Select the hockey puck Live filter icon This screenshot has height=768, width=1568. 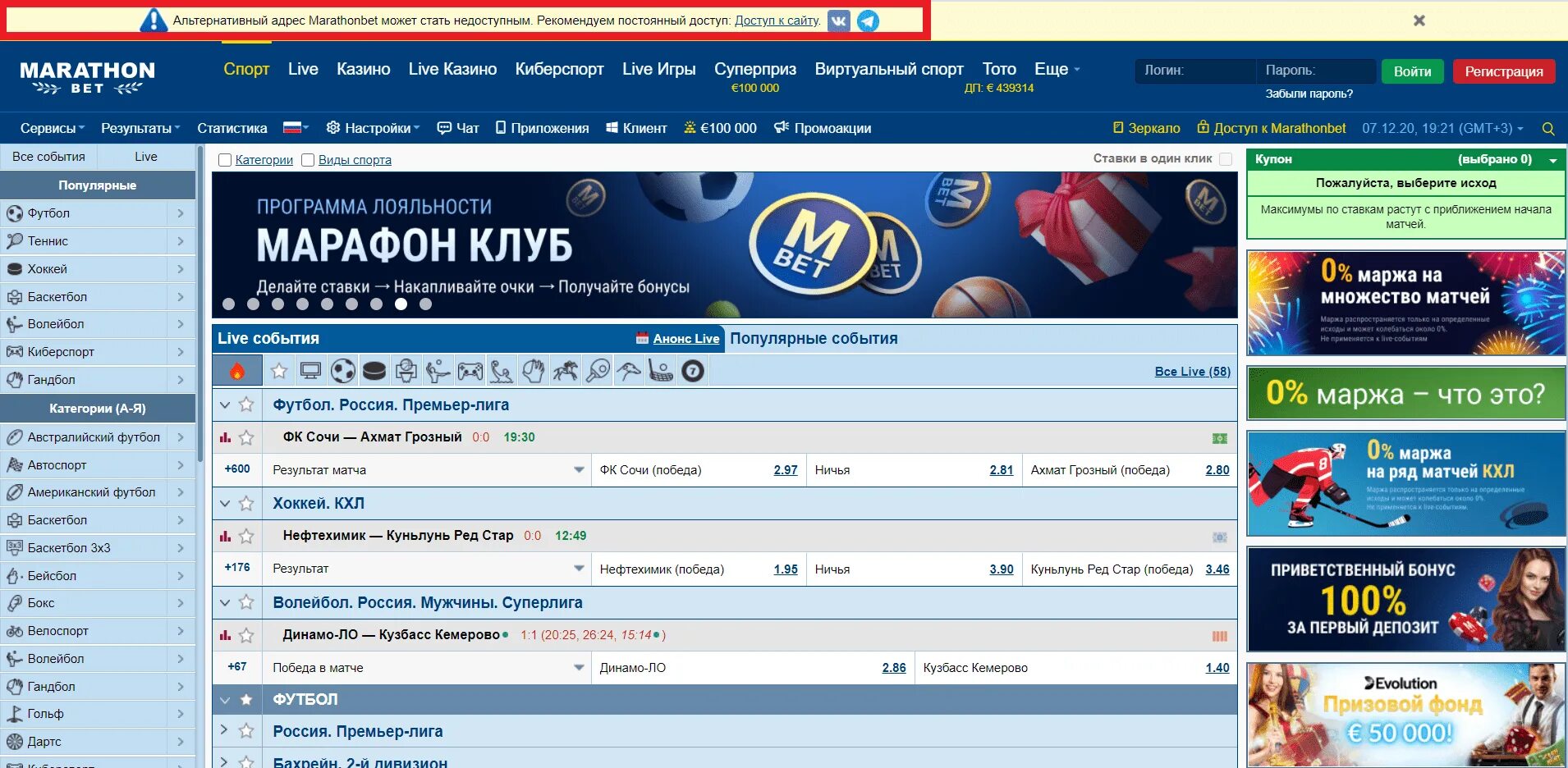[374, 371]
